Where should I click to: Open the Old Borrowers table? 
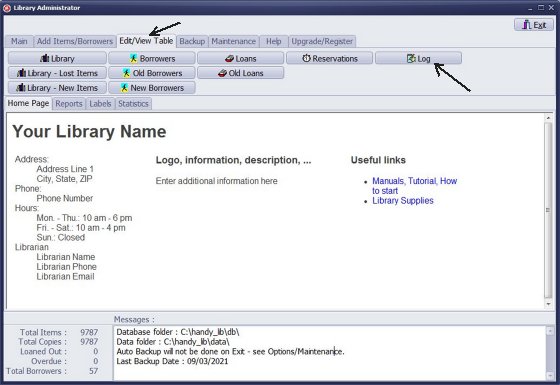[152, 73]
